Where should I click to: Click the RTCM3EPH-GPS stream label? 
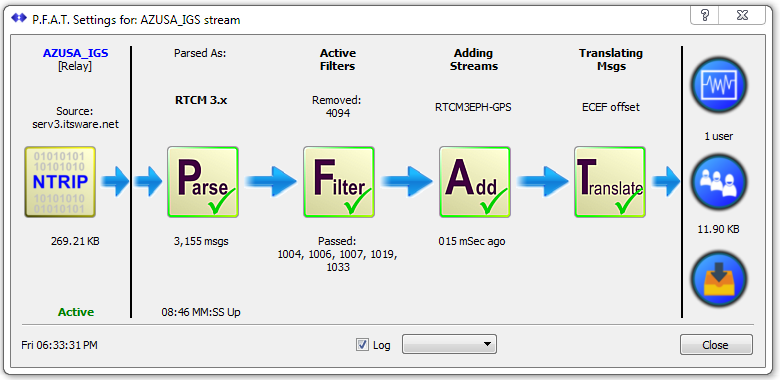coord(474,107)
